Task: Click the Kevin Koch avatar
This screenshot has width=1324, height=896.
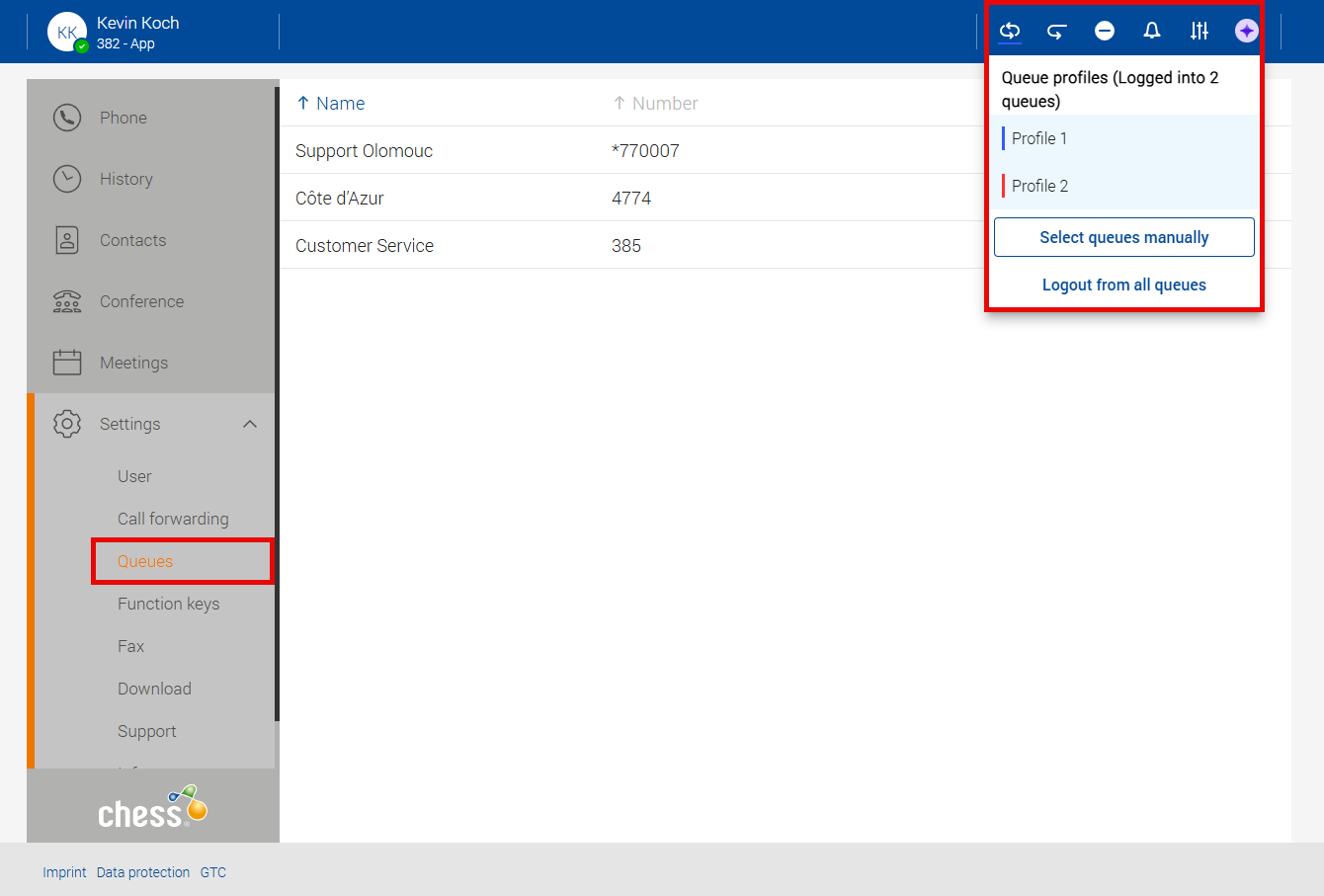Action: 67,32
